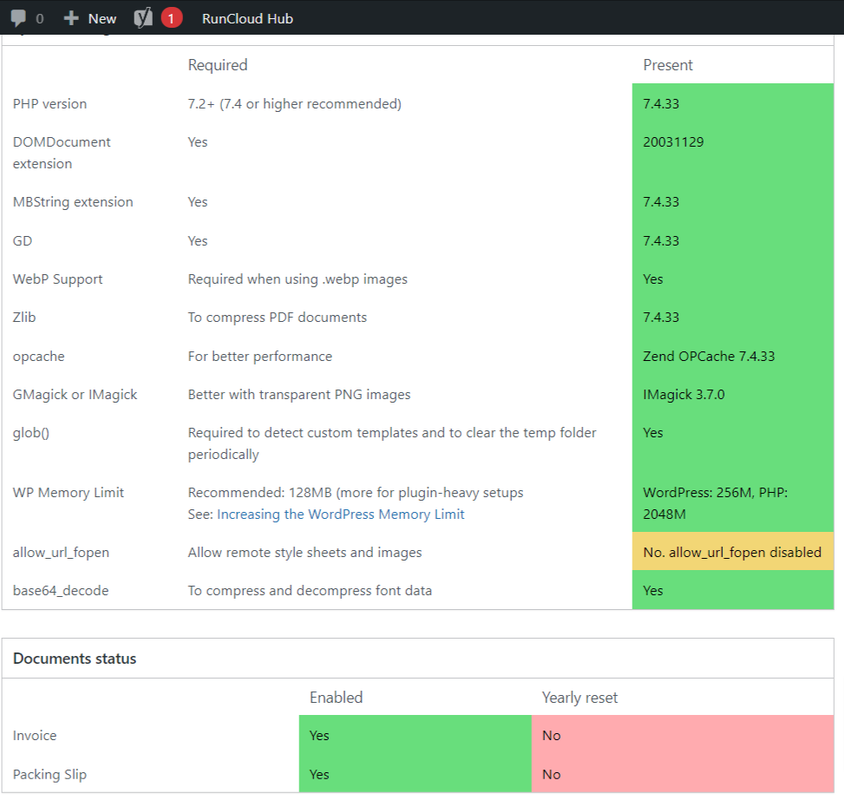Select WordPress: 256M, PHP: 2048M value
The width and height of the screenshot is (844, 800).
pyautogui.click(x=715, y=503)
